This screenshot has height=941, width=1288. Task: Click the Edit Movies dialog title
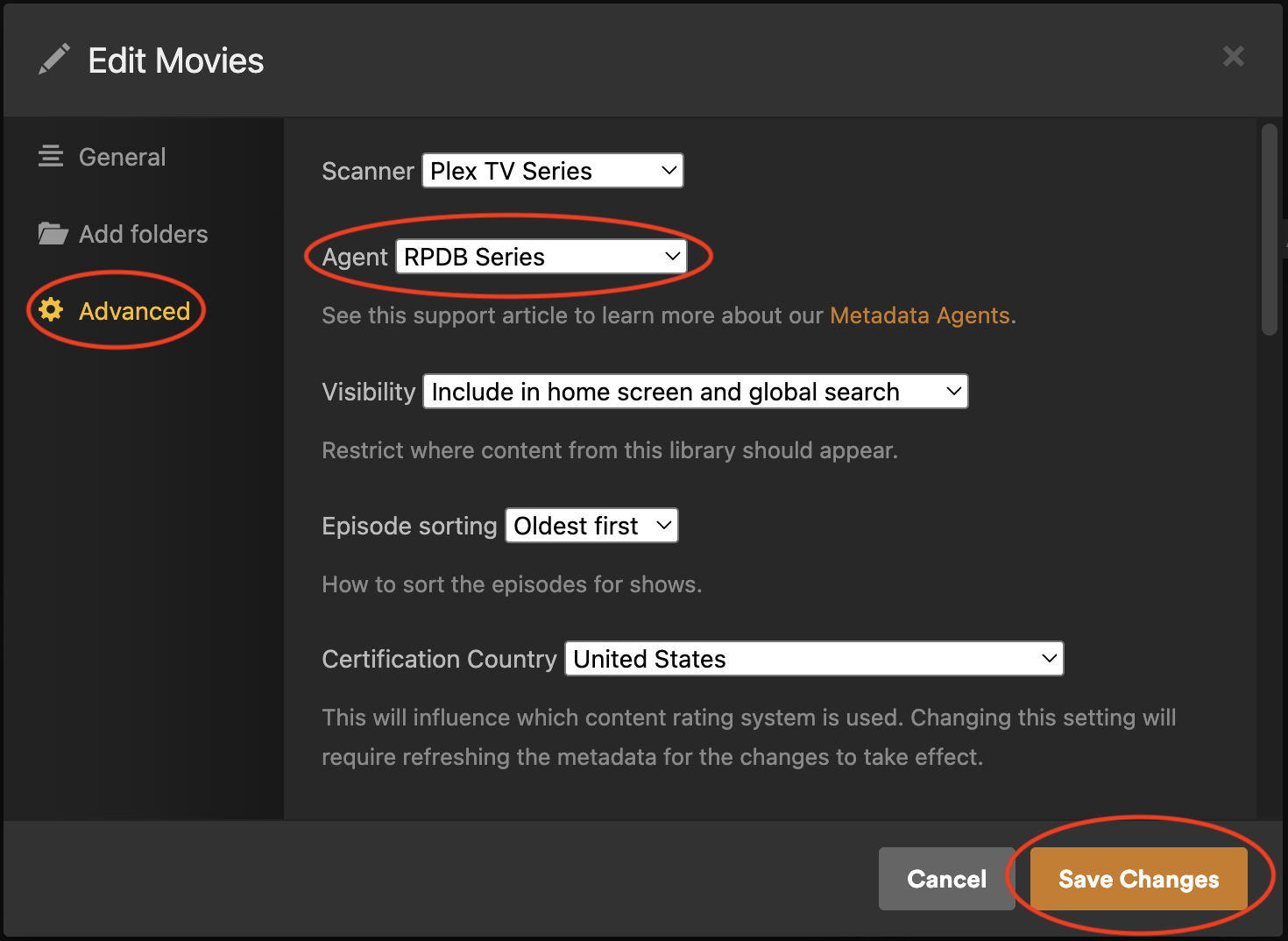(x=176, y=60)
